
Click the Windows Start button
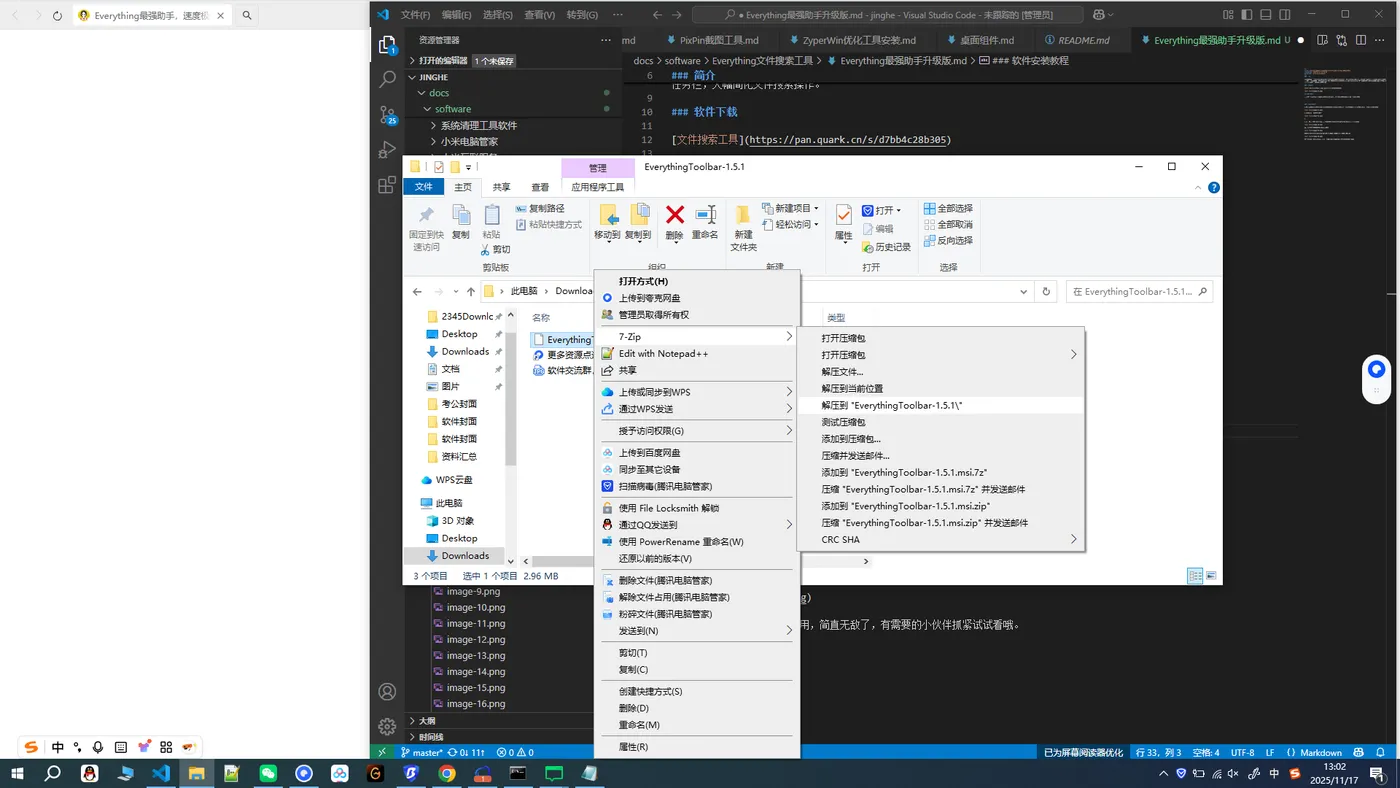tap(17, 773)
